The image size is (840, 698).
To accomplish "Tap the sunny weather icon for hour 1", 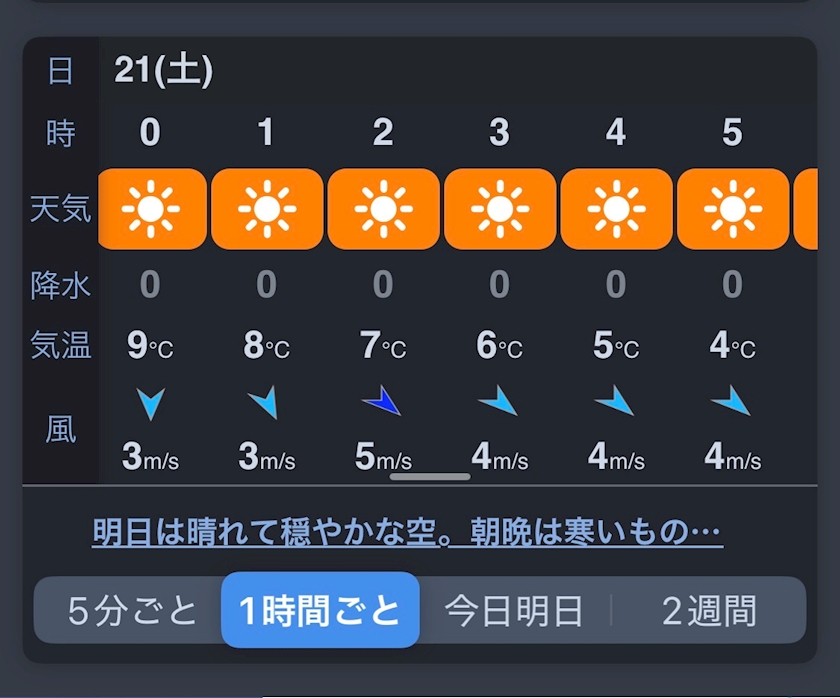I will (267, 209).
